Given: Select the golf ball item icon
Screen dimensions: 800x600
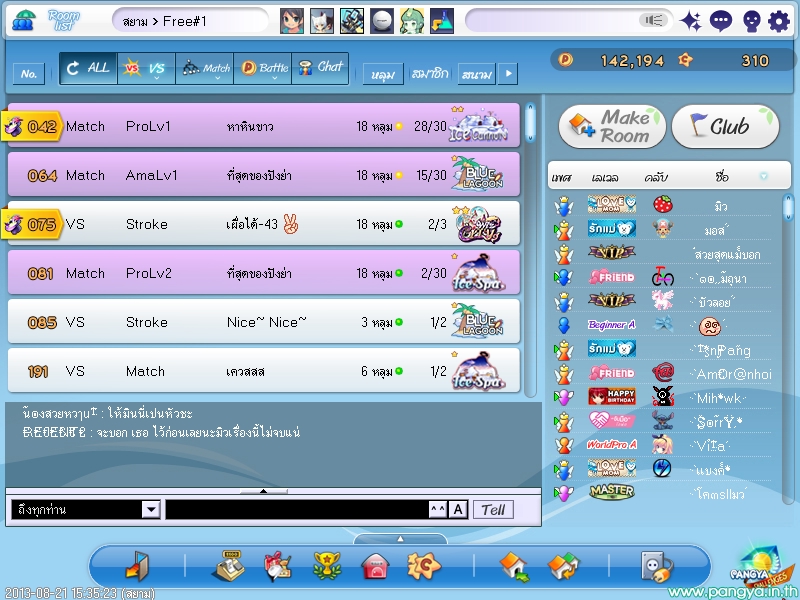Looking at the screenshot, I should (382, 21).
